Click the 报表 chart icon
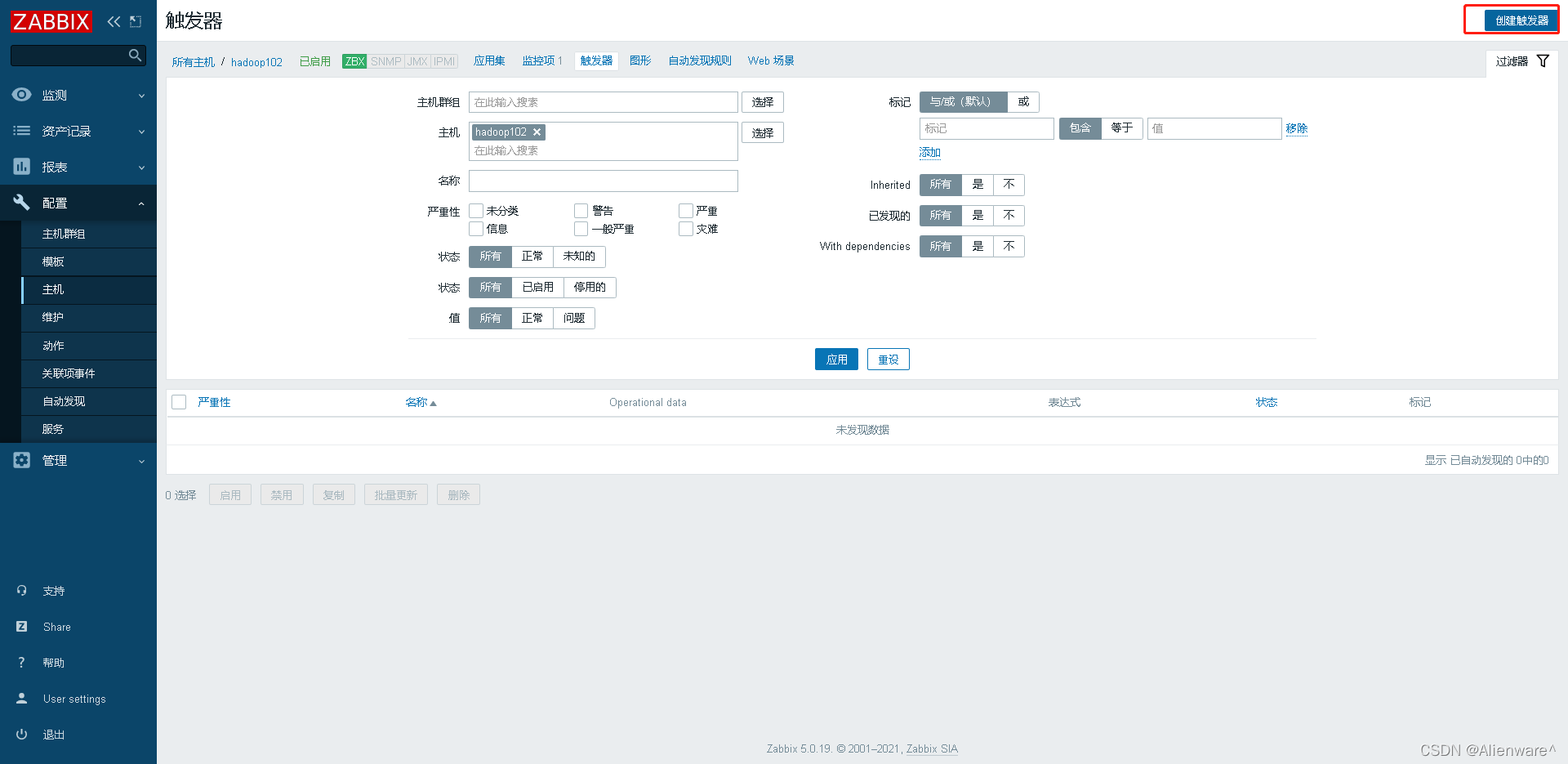The height and width of the screenshot is (764, 1568). [22, 167]
